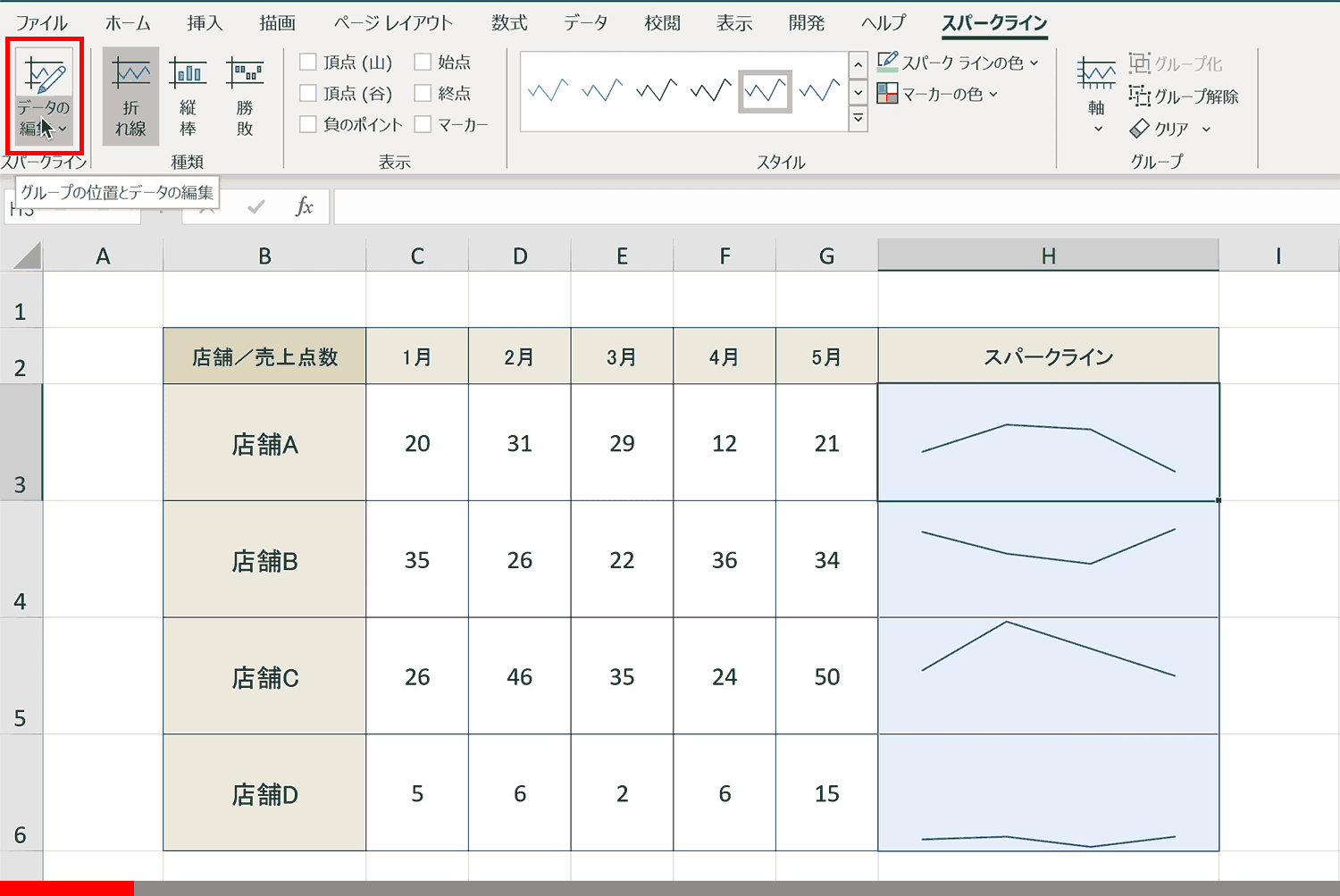Expand the データの編集 dropdown arrow
Viewport: 1340px width, 896px height.
click(63, 130)
